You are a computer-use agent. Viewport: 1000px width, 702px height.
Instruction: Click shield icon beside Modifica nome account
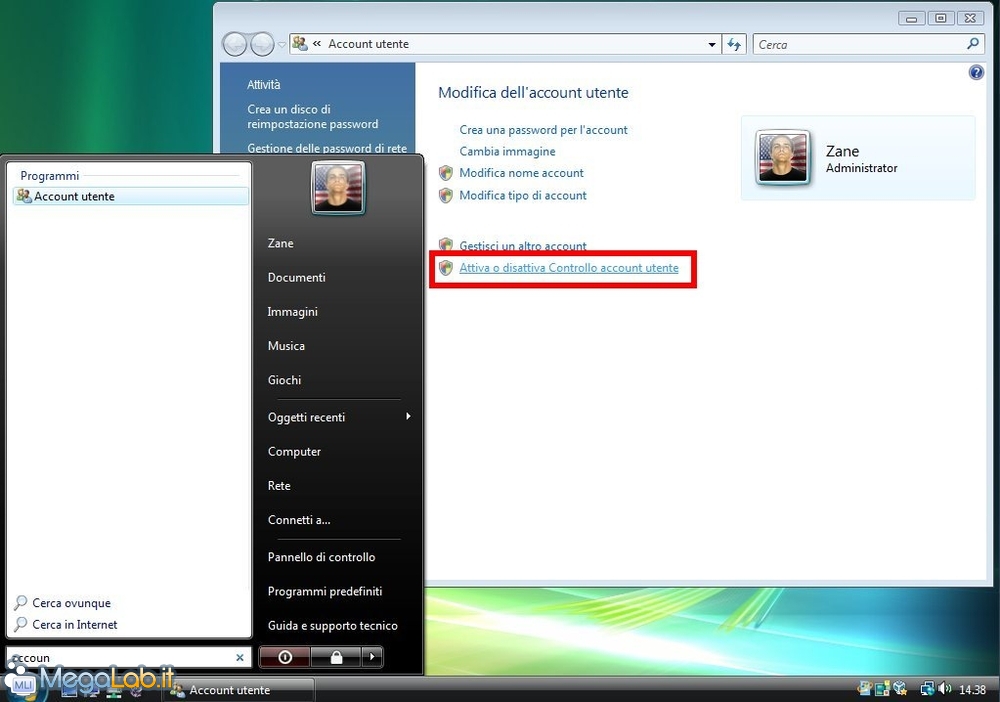(x=446, y=173)
